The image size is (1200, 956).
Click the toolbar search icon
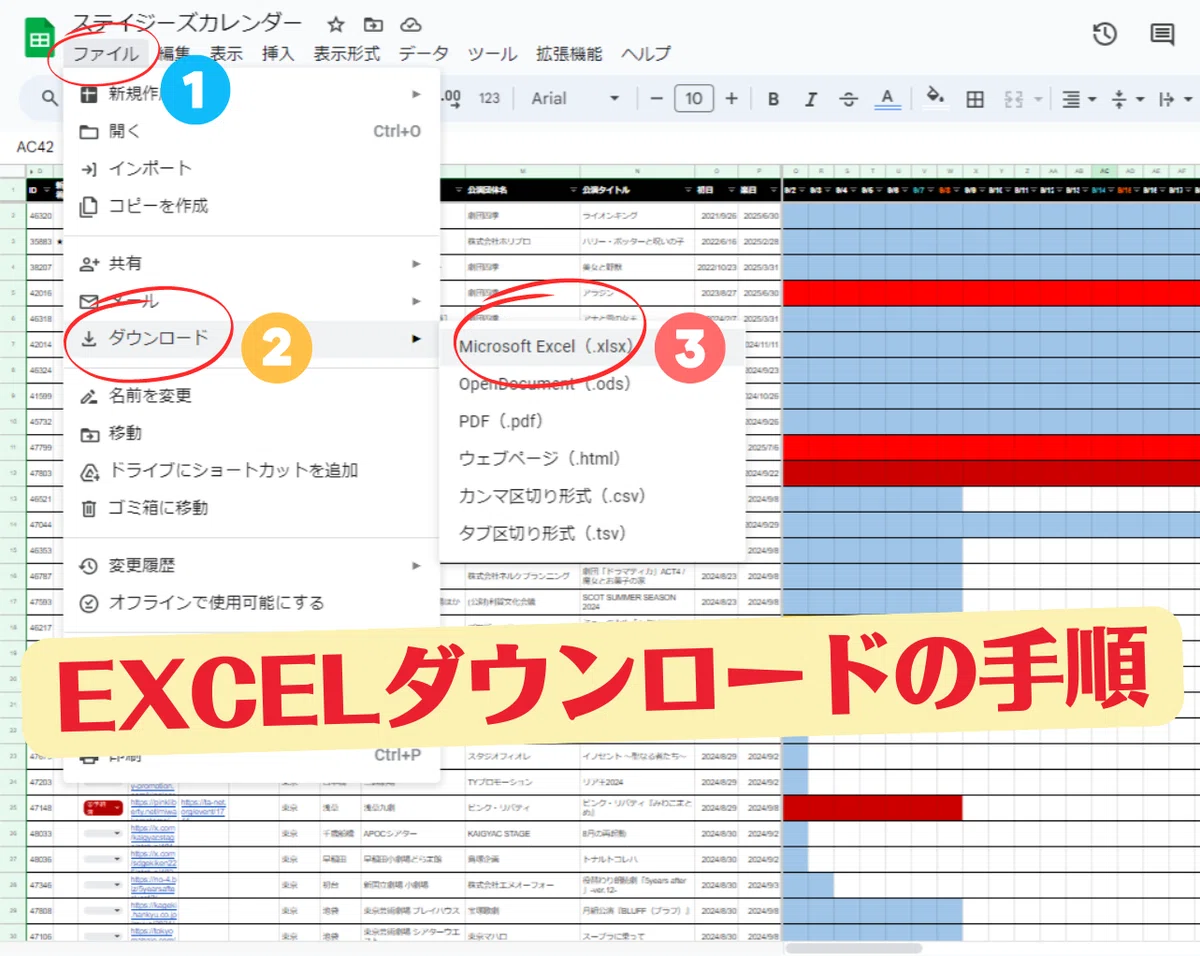[x=50, y=98]
